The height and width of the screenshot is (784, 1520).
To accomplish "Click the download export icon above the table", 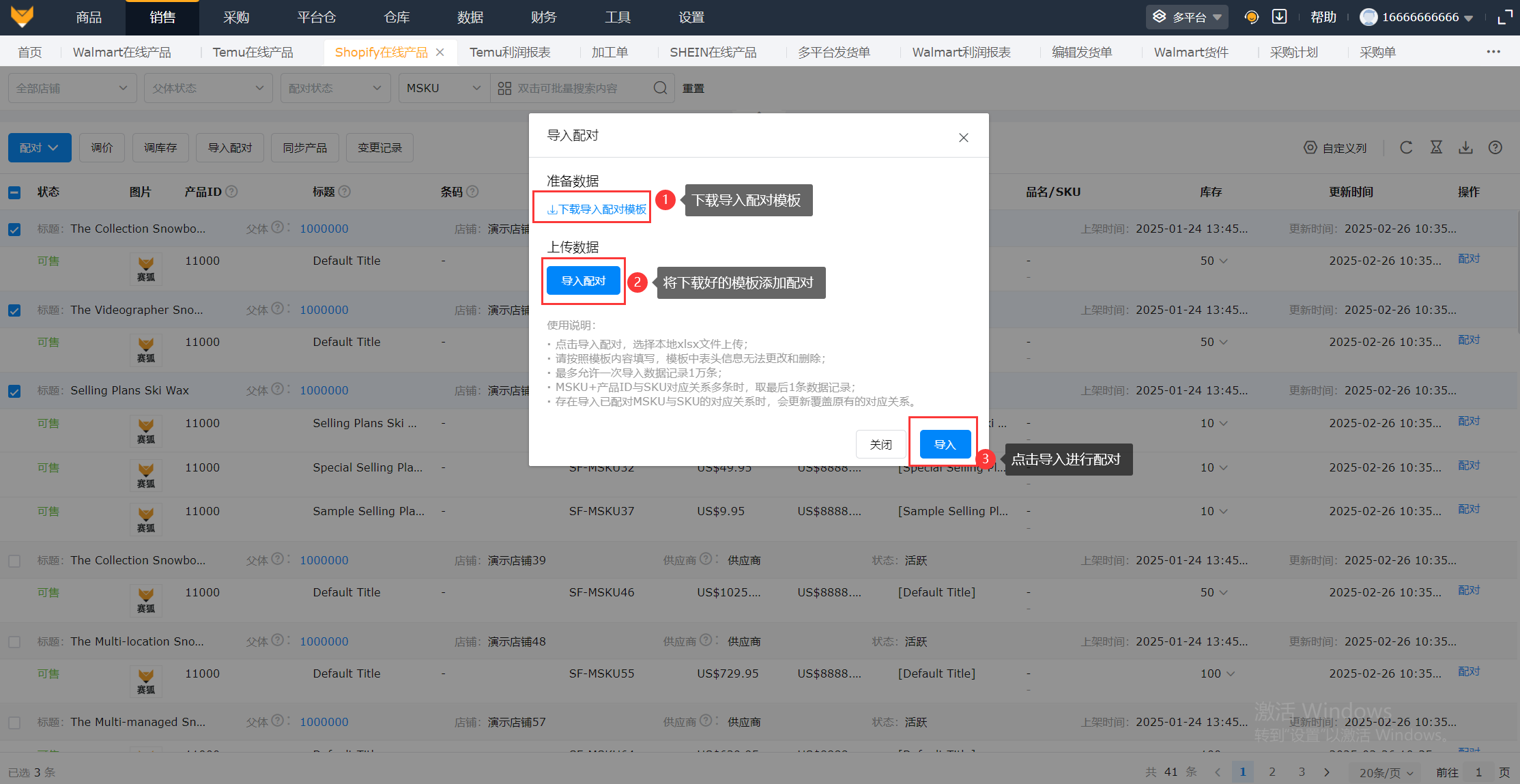I will click(x=1465, y=147).
